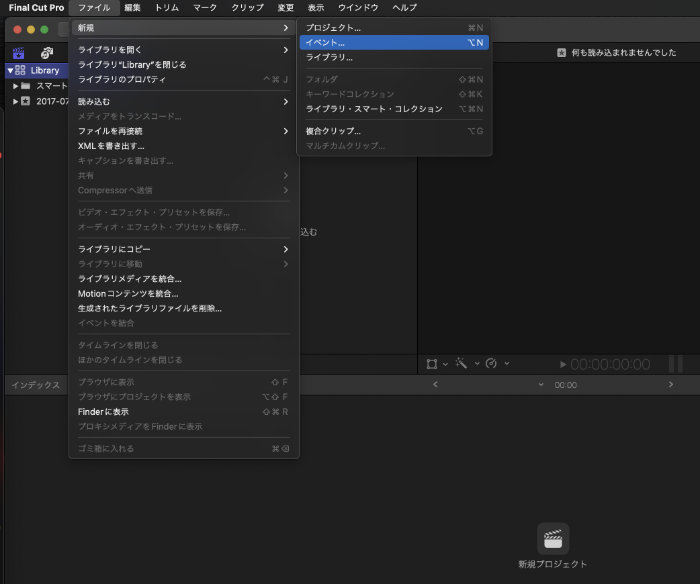The width and height of the screenshot is (700, 584).
Task: Open the enhancement magic wand icon
Action: 461,363
